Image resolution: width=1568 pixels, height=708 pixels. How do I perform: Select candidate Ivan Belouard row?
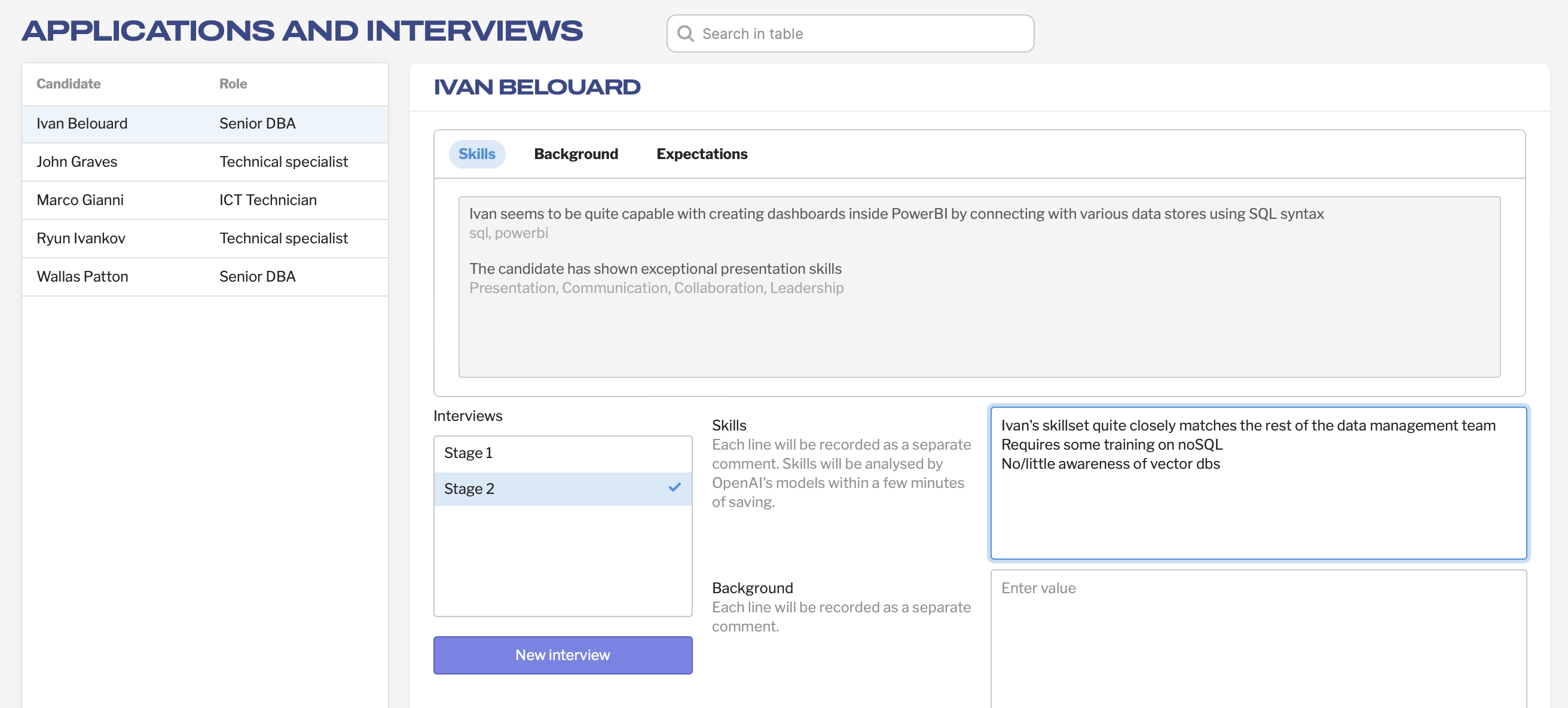point(204,124)
